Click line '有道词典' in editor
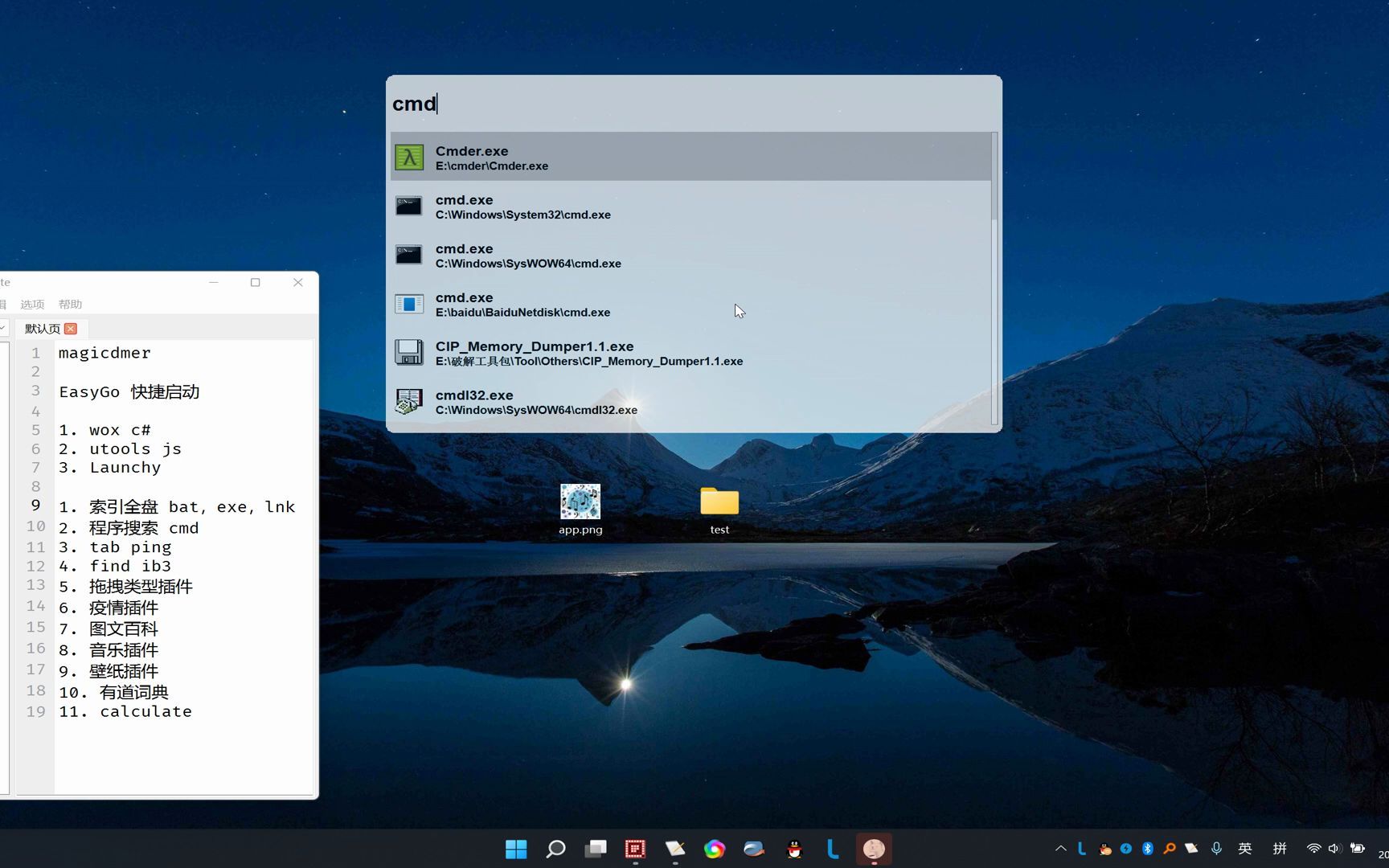This screenshot has height=868, width=1389. pos(114,691)
